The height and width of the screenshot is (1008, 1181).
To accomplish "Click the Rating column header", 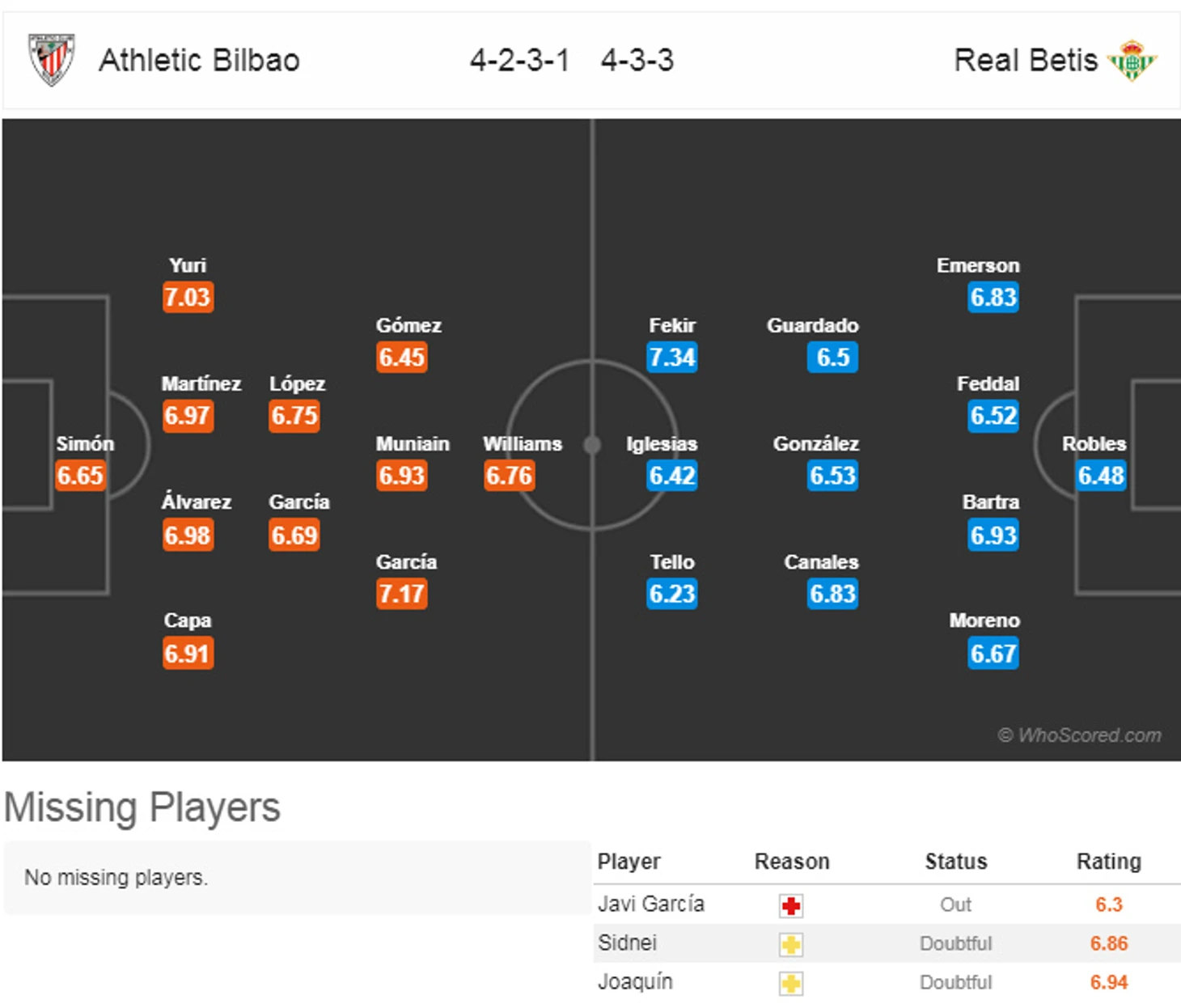I will point(1108,862).
